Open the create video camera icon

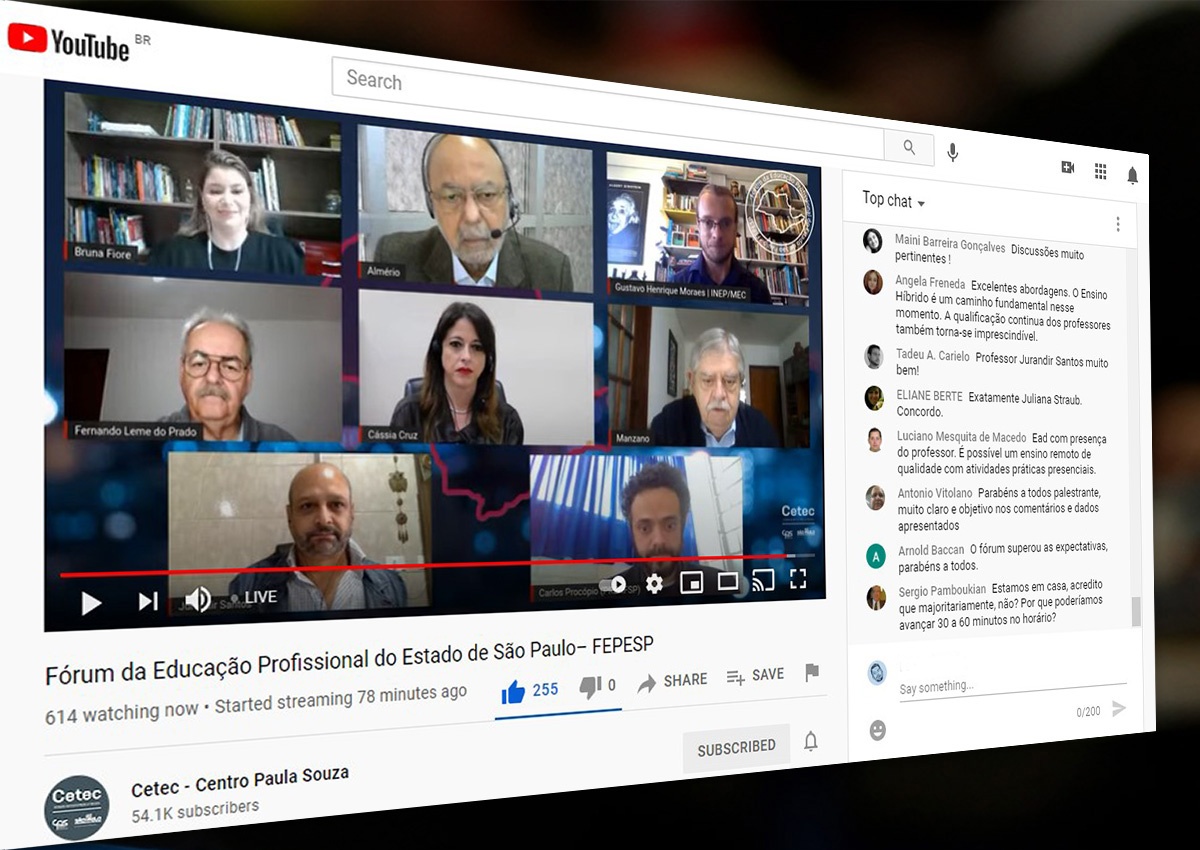pos(1068,168)
